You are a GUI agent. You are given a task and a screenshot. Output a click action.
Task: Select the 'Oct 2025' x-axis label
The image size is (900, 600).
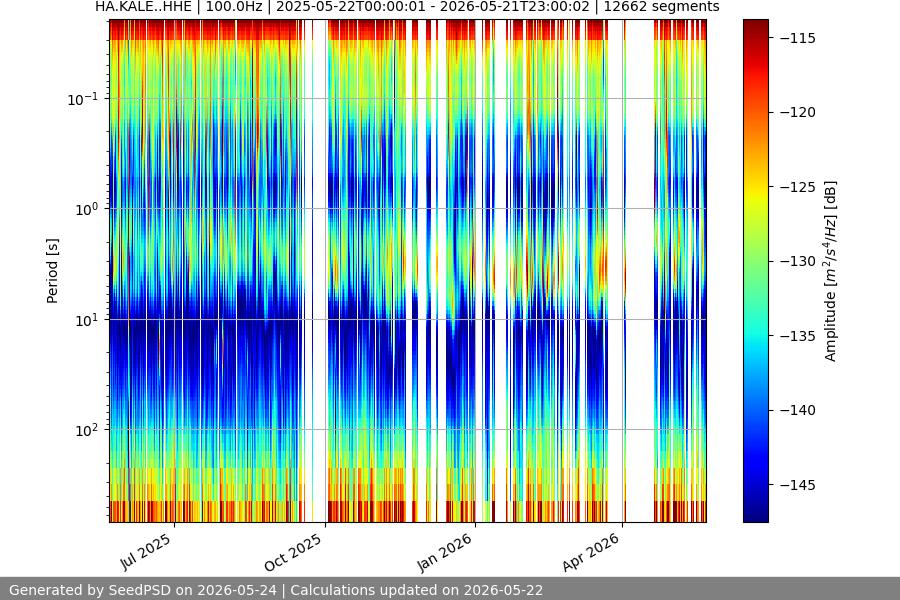point(293,552)
